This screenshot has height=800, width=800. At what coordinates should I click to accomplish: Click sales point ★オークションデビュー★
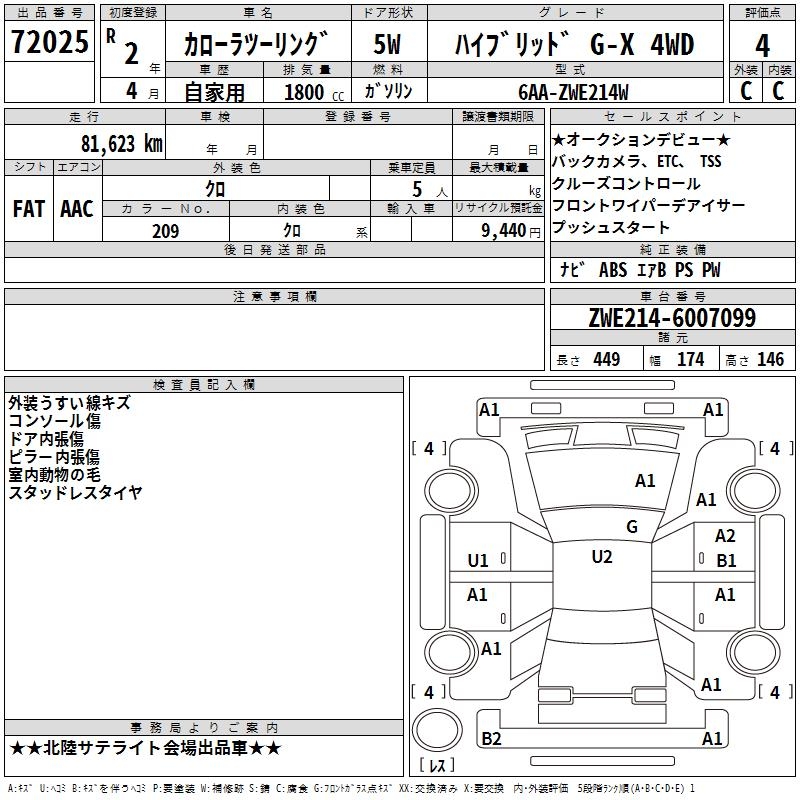tap(641, 139)
